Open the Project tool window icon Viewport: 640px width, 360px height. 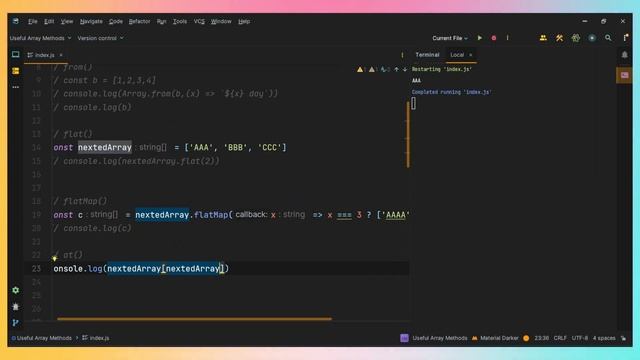pyautogui.click(x=16, y=55)
